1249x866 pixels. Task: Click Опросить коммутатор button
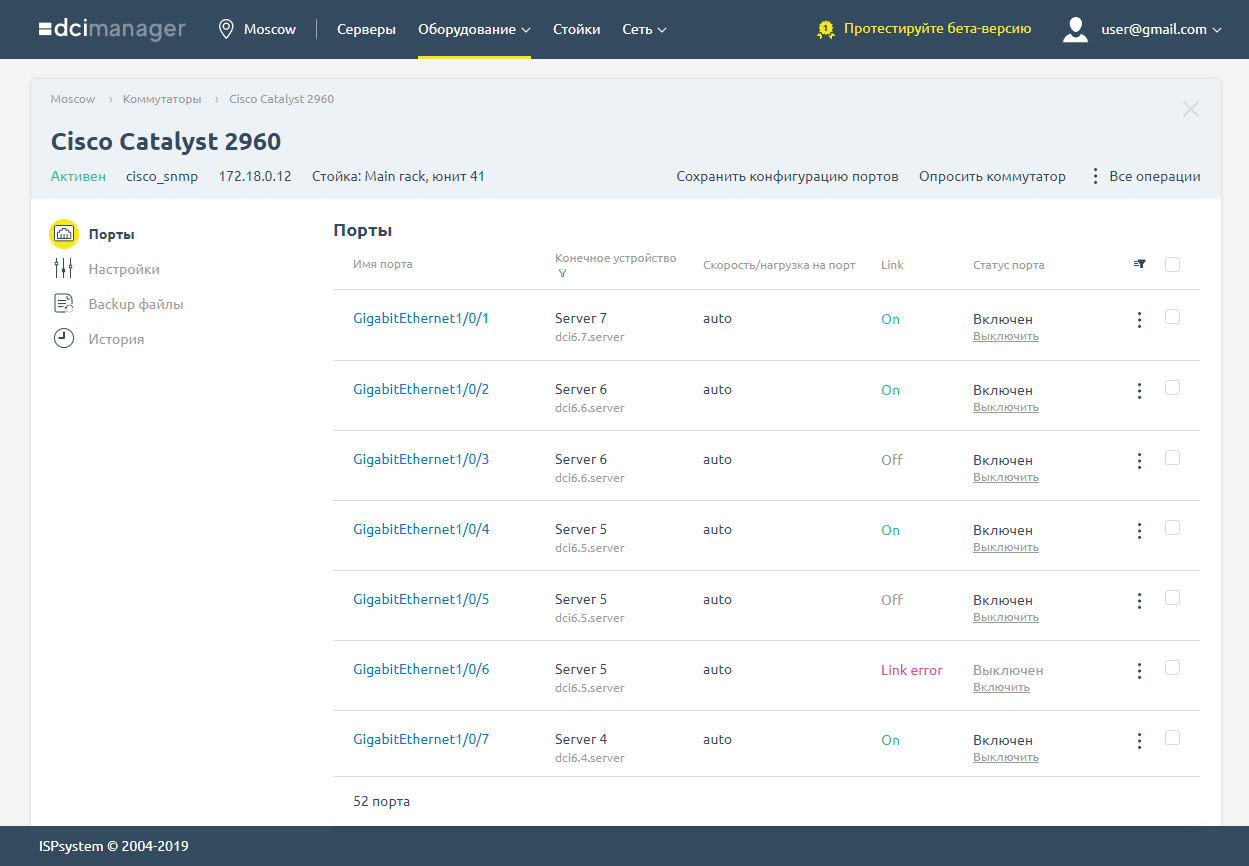point(992,176)
